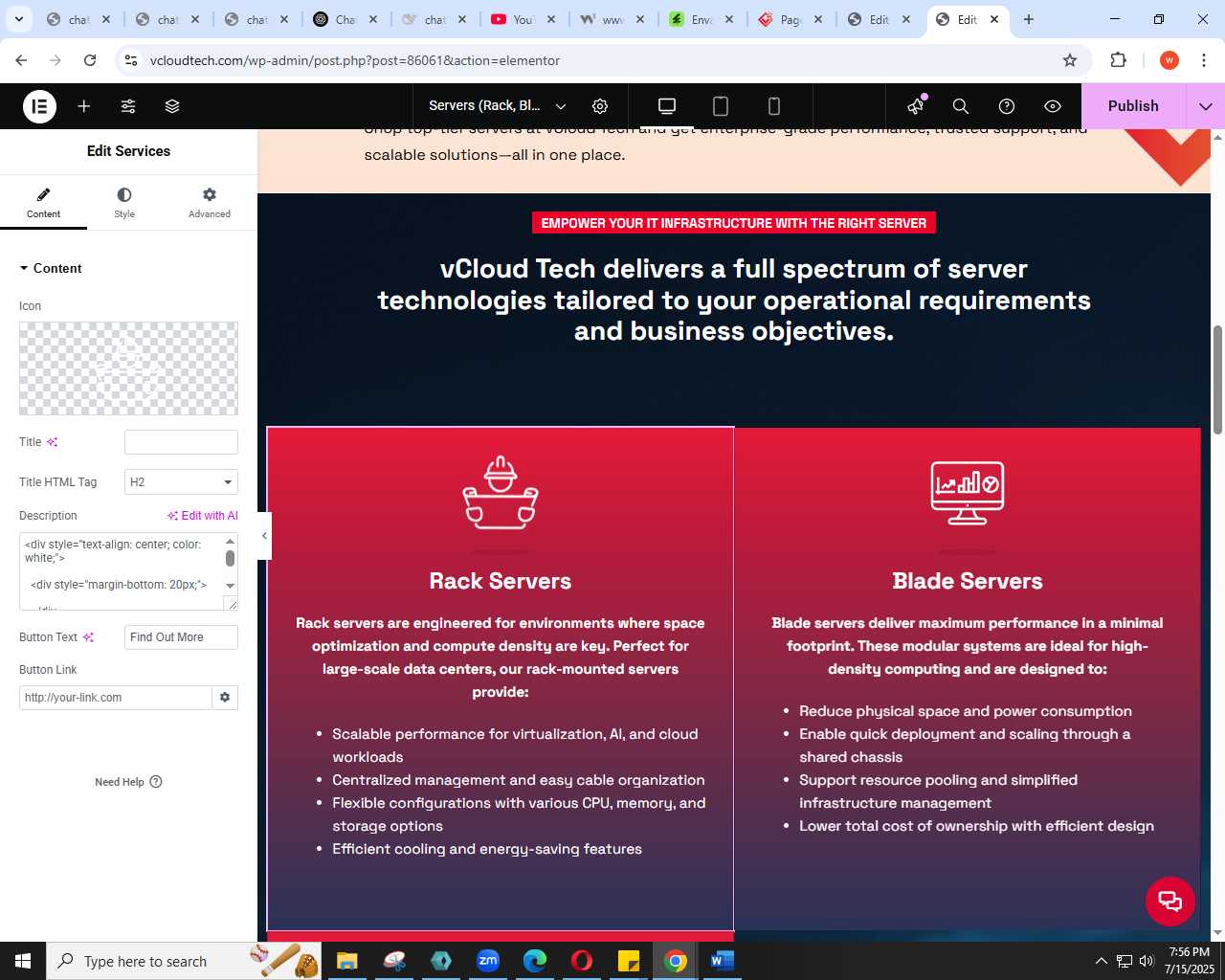Image resolution: width=1225 pixels, height=980 pixels.
Task: Open Windows Start menu
Action: pyautogui.click(x=23, y=961)
